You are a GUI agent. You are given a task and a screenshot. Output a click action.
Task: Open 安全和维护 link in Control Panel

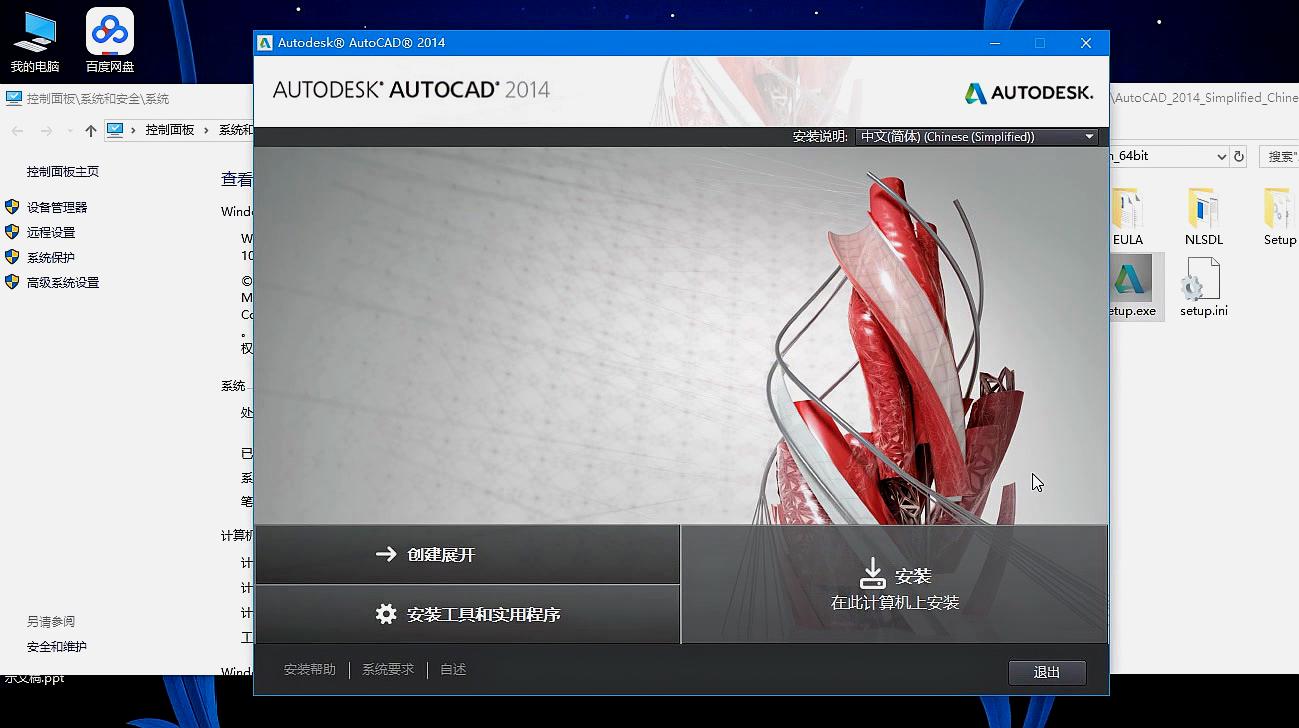[x=57, y=646]
